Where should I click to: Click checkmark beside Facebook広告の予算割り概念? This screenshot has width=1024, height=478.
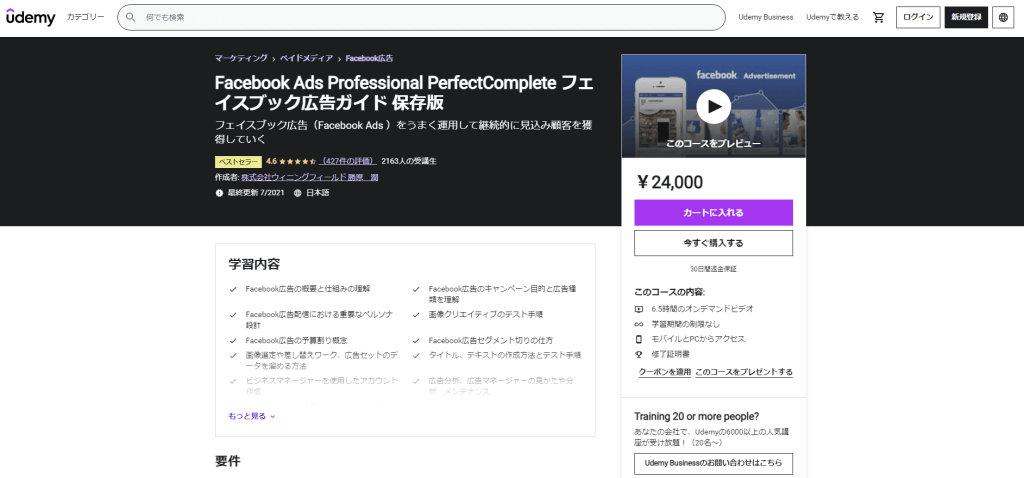coord(233,341)
